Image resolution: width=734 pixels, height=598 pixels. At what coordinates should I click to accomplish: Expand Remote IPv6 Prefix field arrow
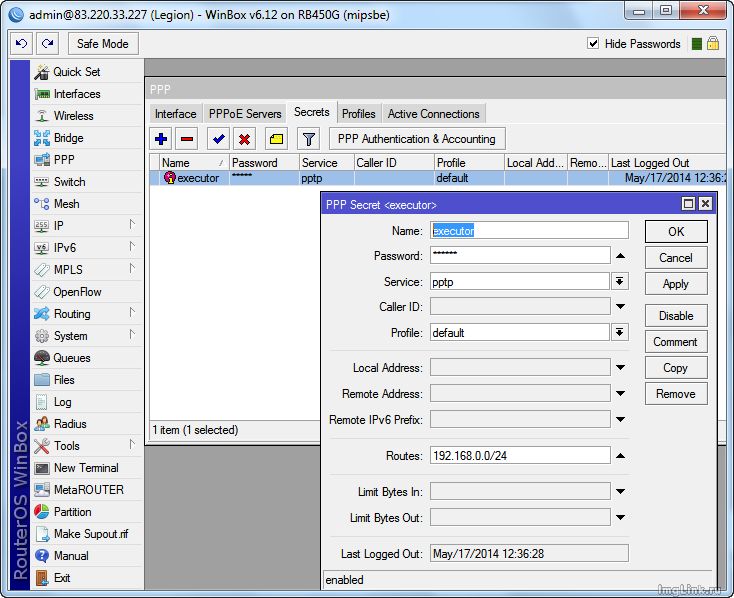[x=620, y=420]
